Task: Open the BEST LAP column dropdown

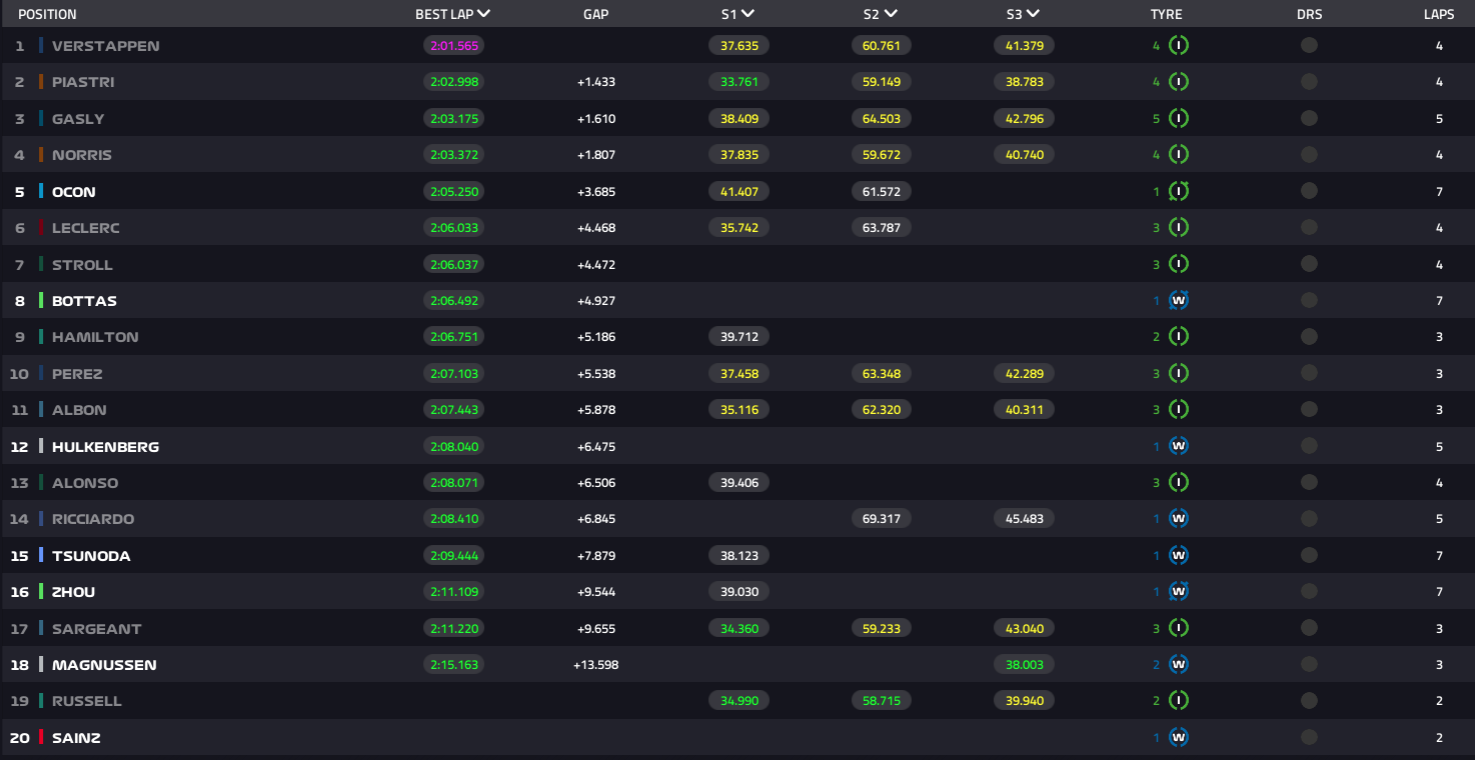Action: click(484, 14)
